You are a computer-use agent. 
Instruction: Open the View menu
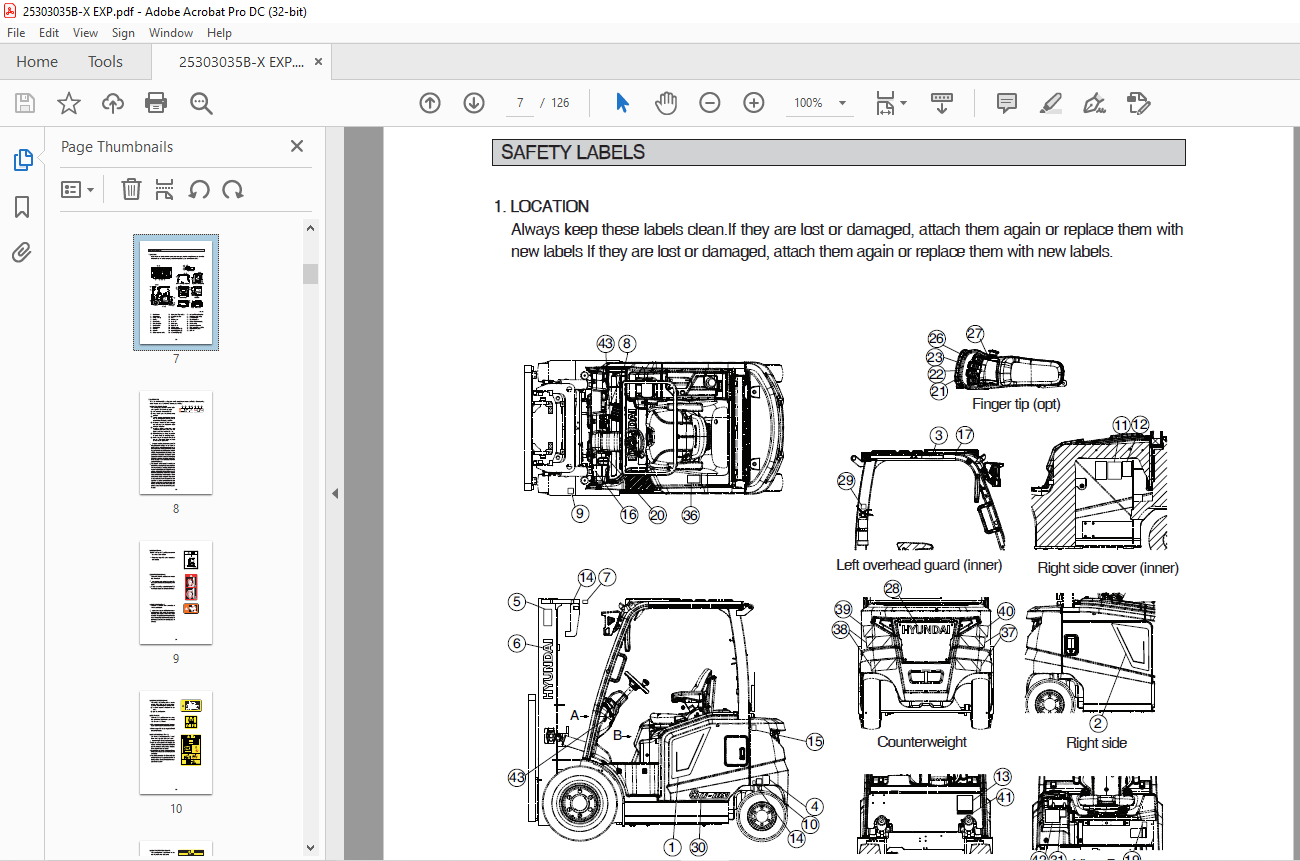(x=85, y=33)
